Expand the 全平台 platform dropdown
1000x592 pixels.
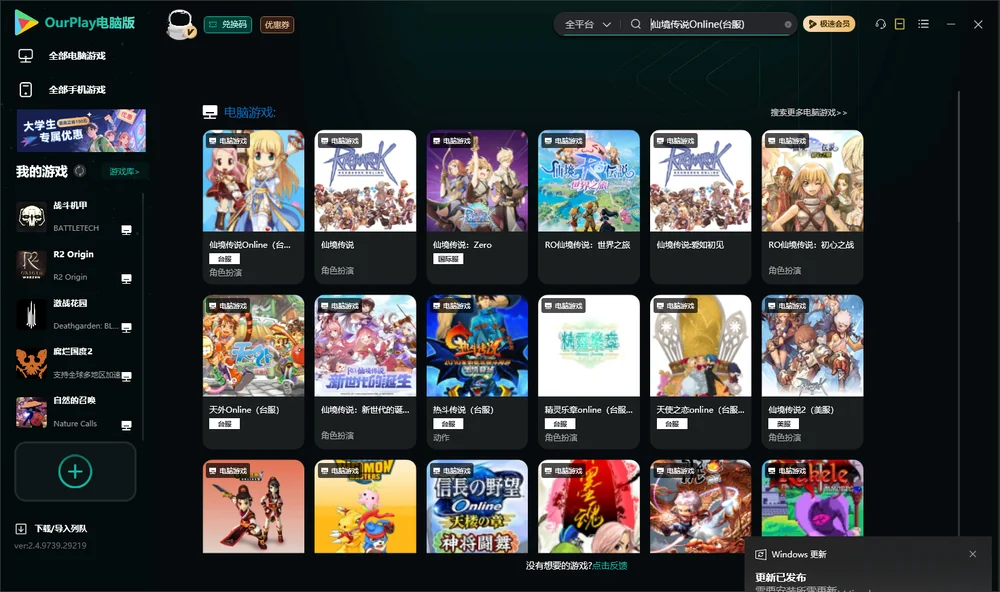pos(587,24)
